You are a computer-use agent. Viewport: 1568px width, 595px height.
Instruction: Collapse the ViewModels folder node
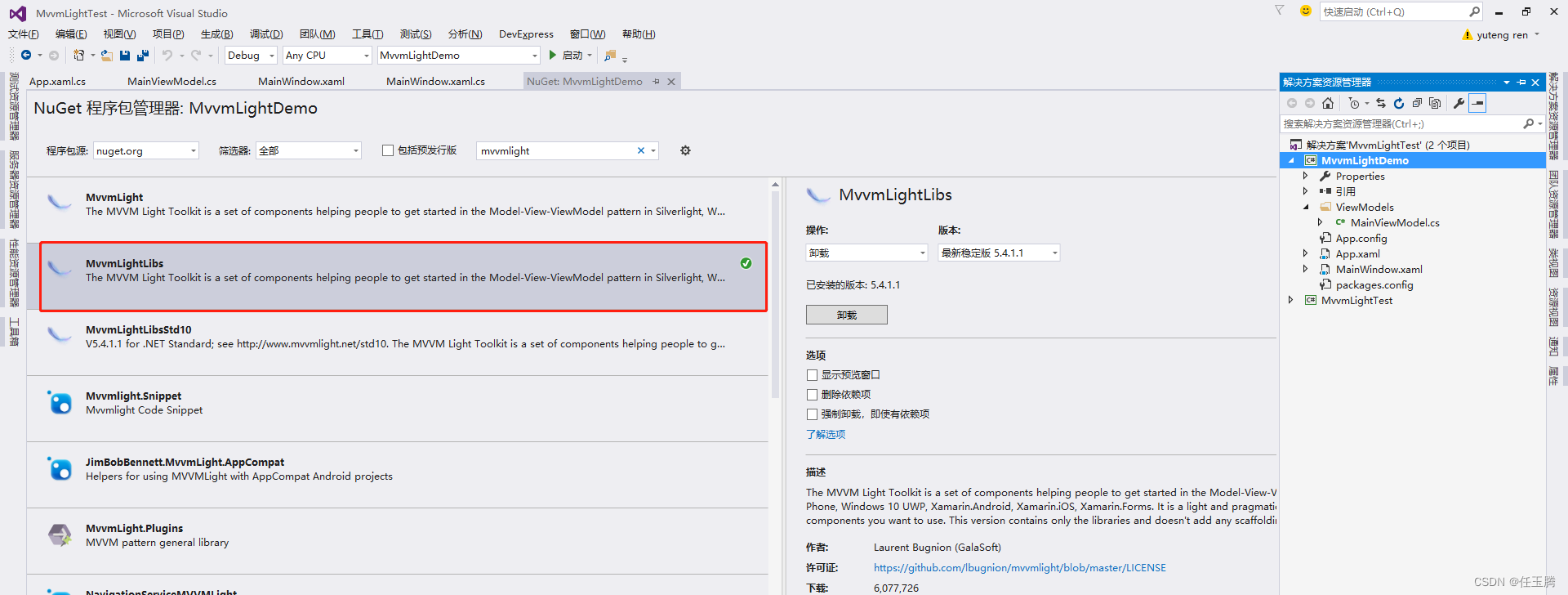tap(1306, 207)
